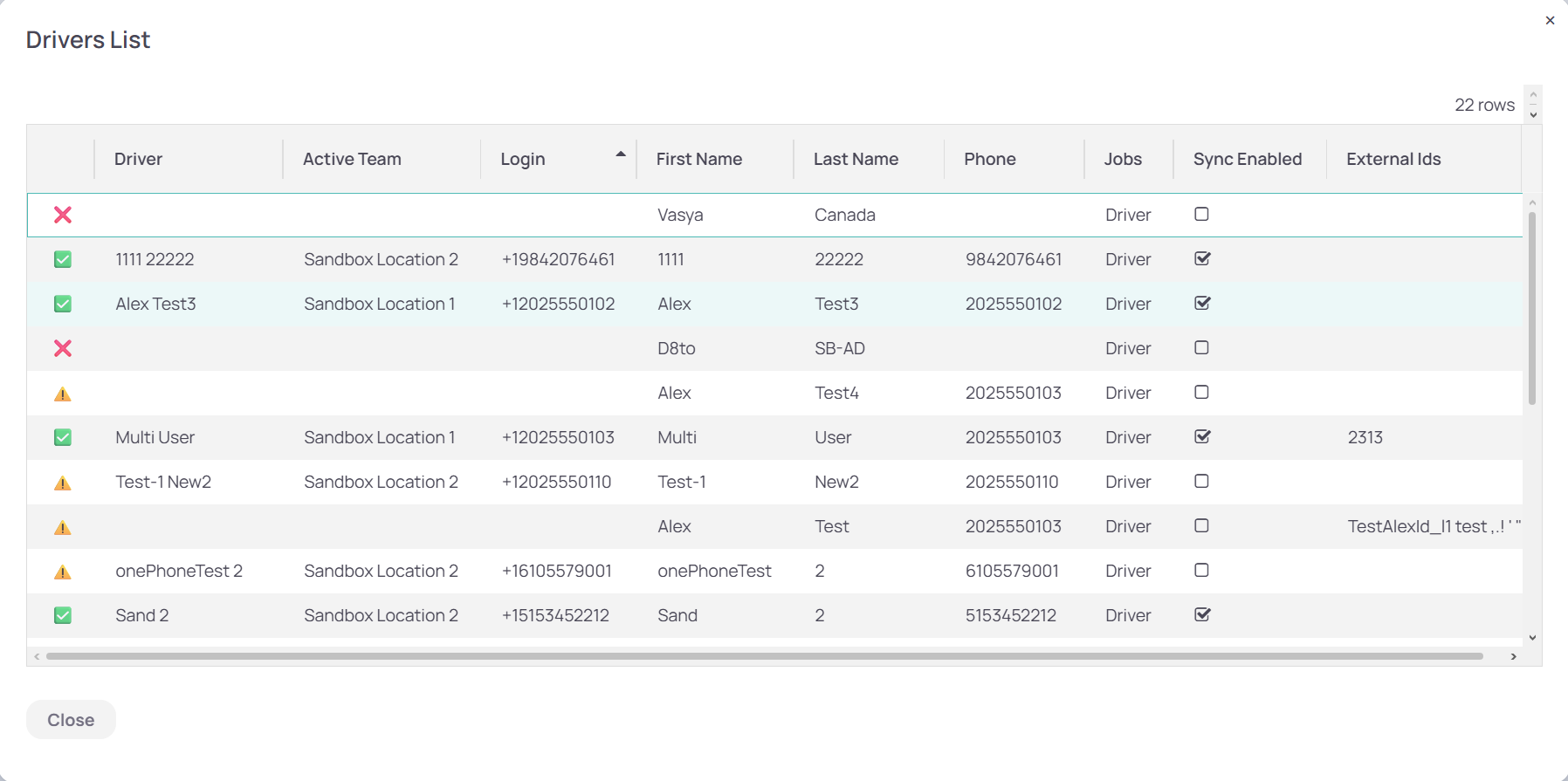Sort table by Last Name header
1568x781 pixels.
point(856,159)
